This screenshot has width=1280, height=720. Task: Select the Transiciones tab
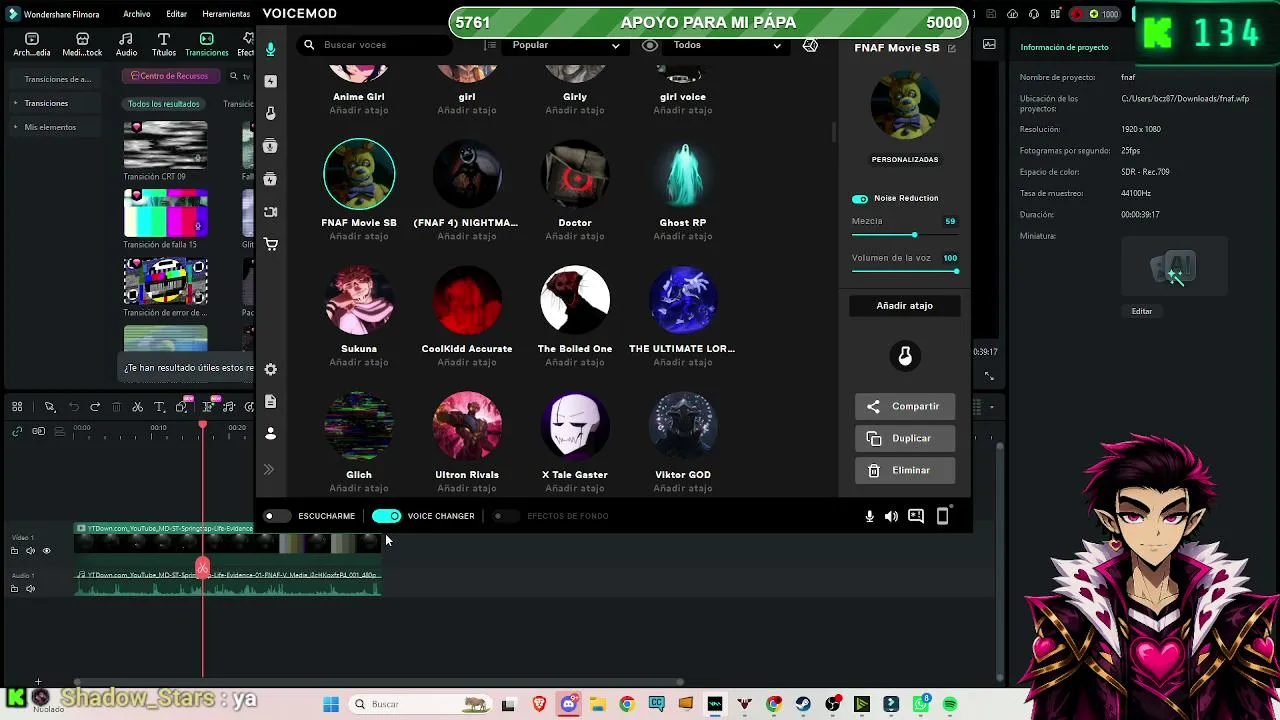206,45
